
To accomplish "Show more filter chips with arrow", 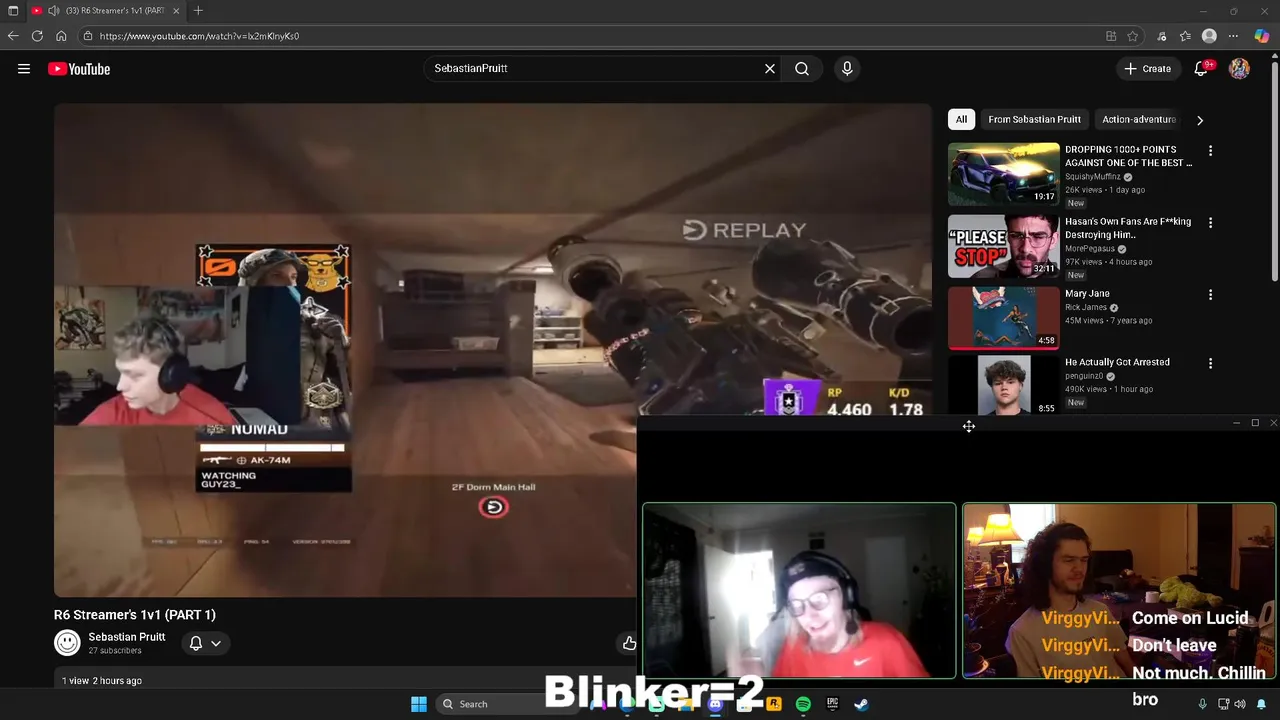I will coord(1199,120).
